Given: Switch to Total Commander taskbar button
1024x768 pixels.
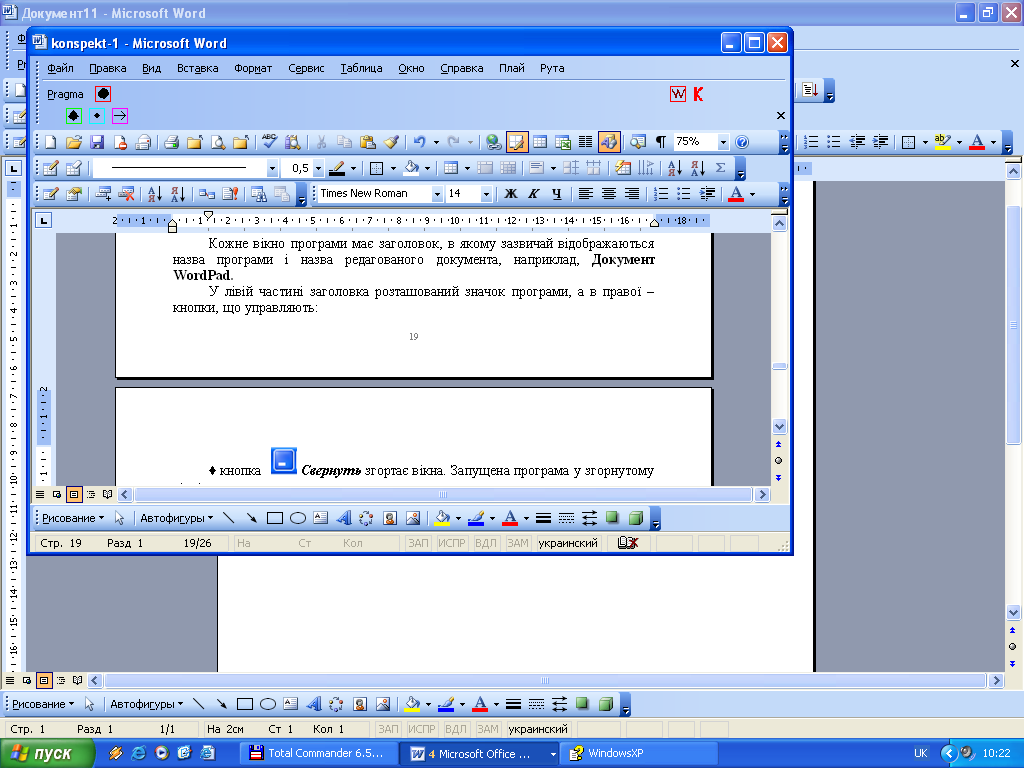Looking at the screenshot, I should [320, 753].
